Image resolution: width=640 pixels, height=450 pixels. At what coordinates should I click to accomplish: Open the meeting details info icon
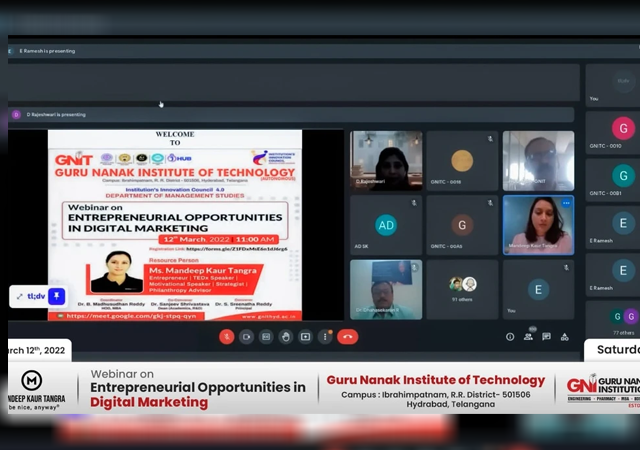(510, 337)
